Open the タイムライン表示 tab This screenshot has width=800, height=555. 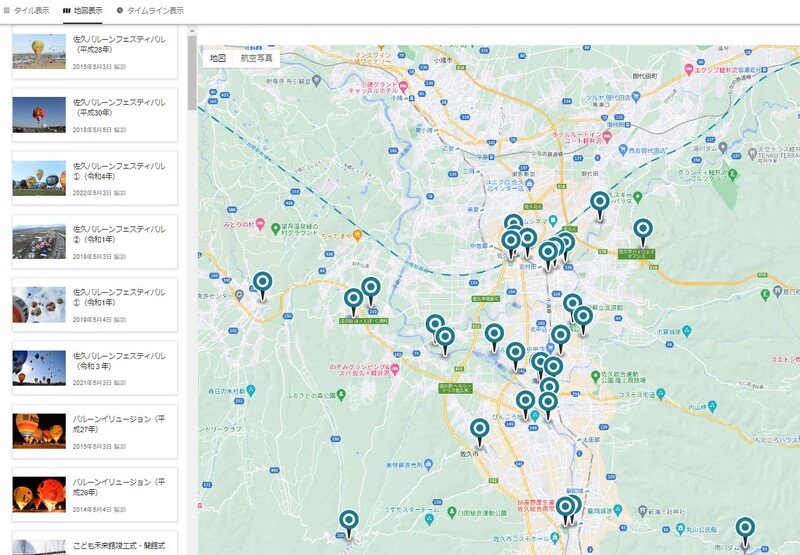click(150, 10)
